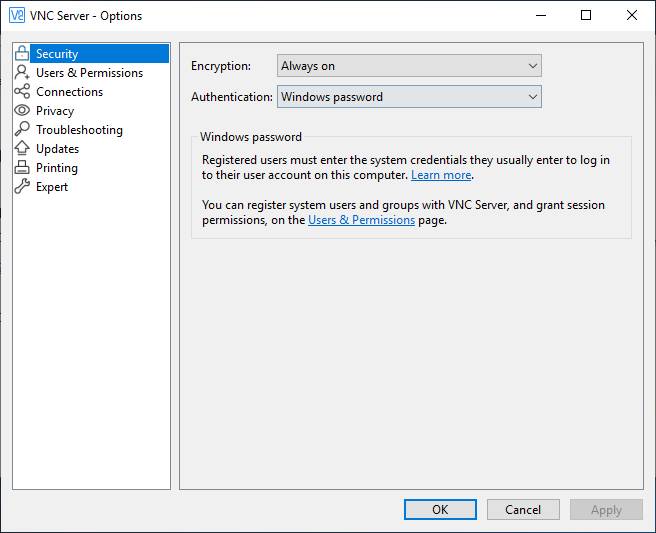Click the Printing printer icon
The width and height of the screenshot is (656, 533).
(22, 167)
